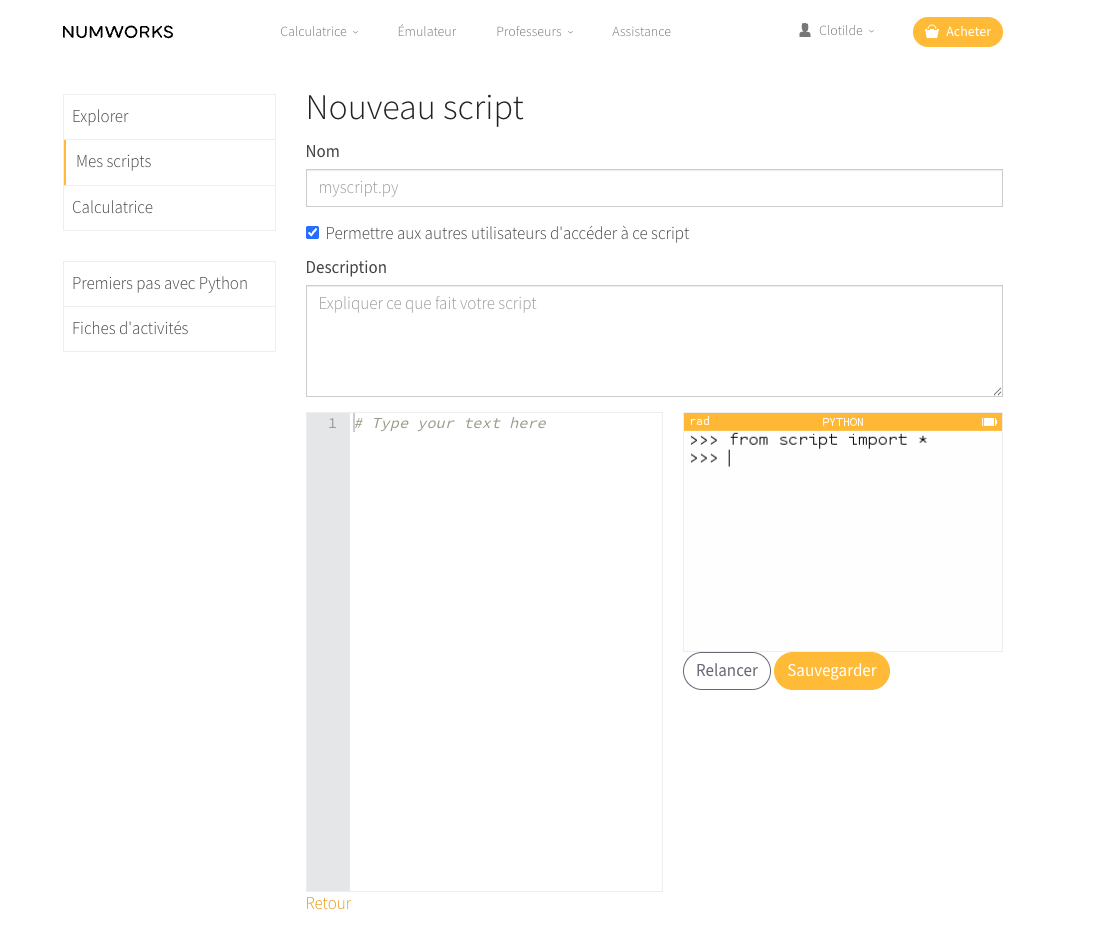Open the Assistance menu item

point(641,31)
